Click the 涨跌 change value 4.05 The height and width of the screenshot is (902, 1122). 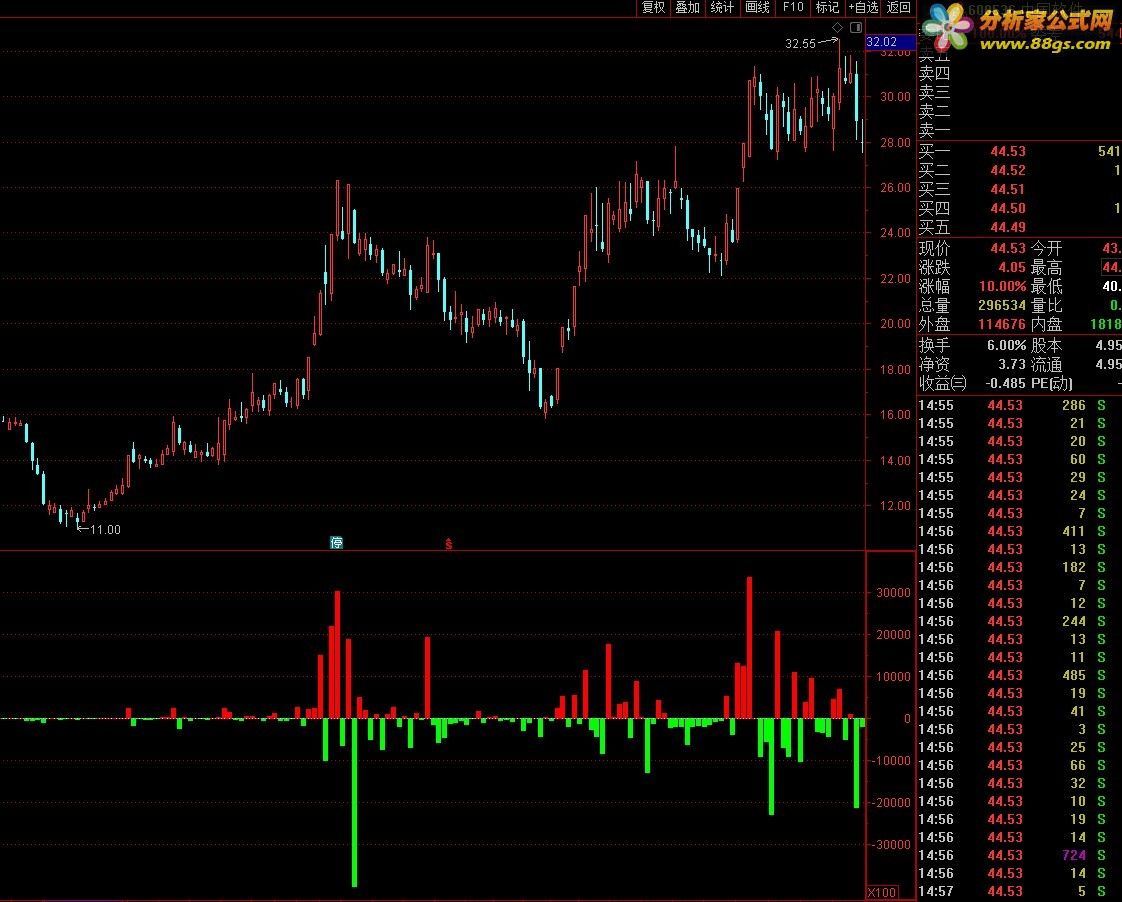point(1012,268)
